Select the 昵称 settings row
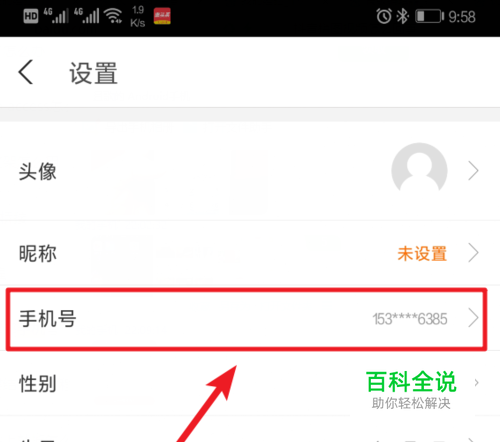The width and height of the screenshot is (500, 442). [250, 253]
